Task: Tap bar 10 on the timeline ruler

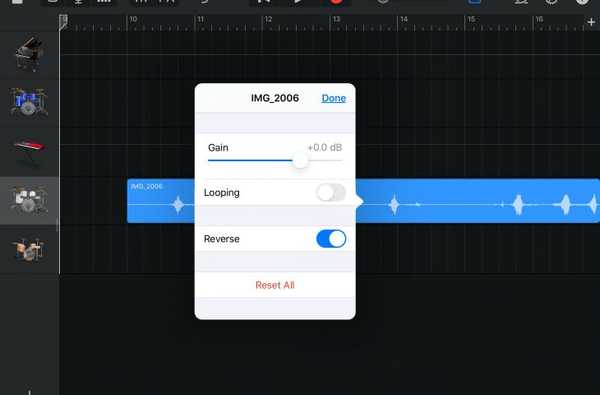Action: point(133,19)
